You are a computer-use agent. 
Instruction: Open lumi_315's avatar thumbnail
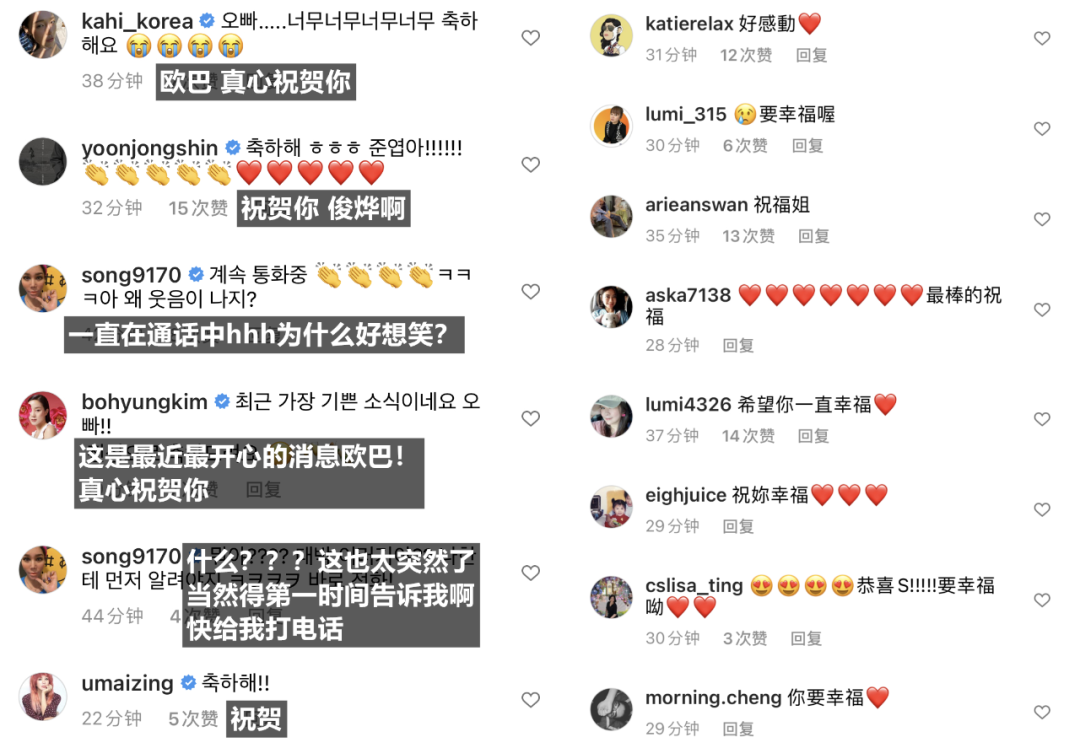[x=611, y=125]
